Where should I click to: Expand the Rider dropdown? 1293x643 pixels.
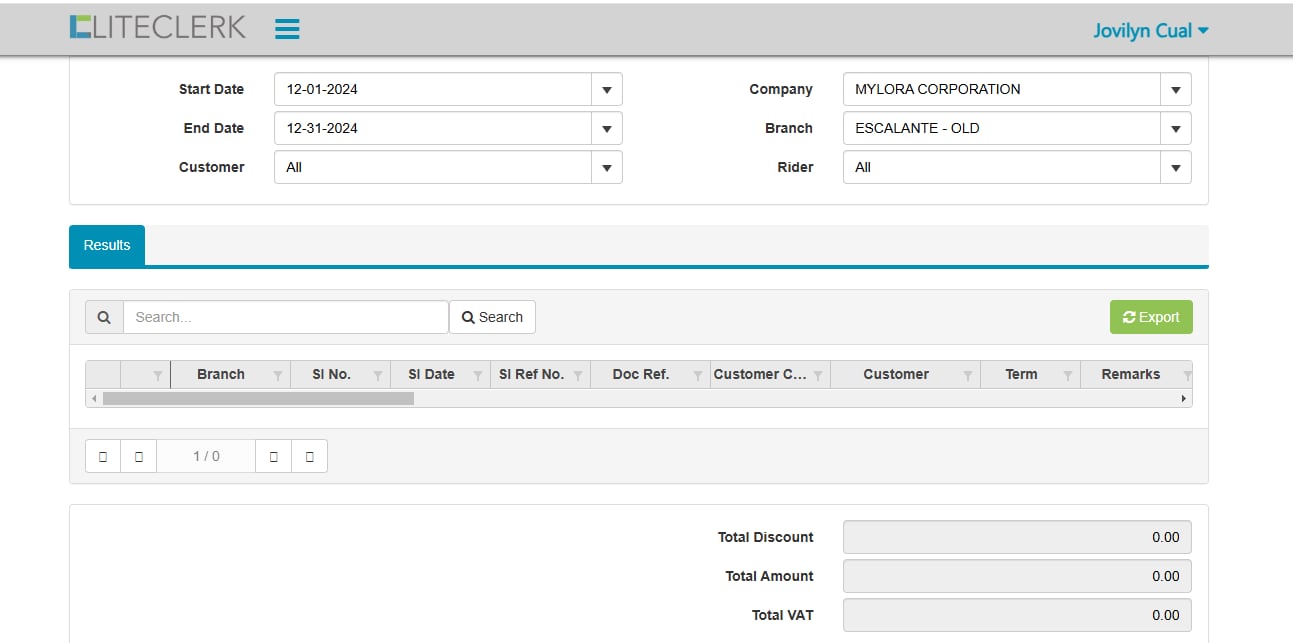coord(1175,167)
